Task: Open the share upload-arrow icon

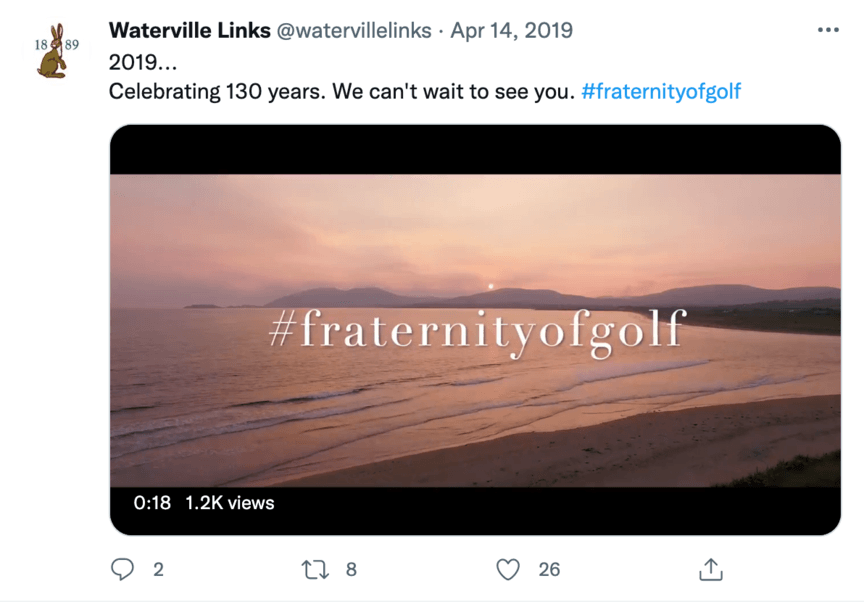Action: 711,569
